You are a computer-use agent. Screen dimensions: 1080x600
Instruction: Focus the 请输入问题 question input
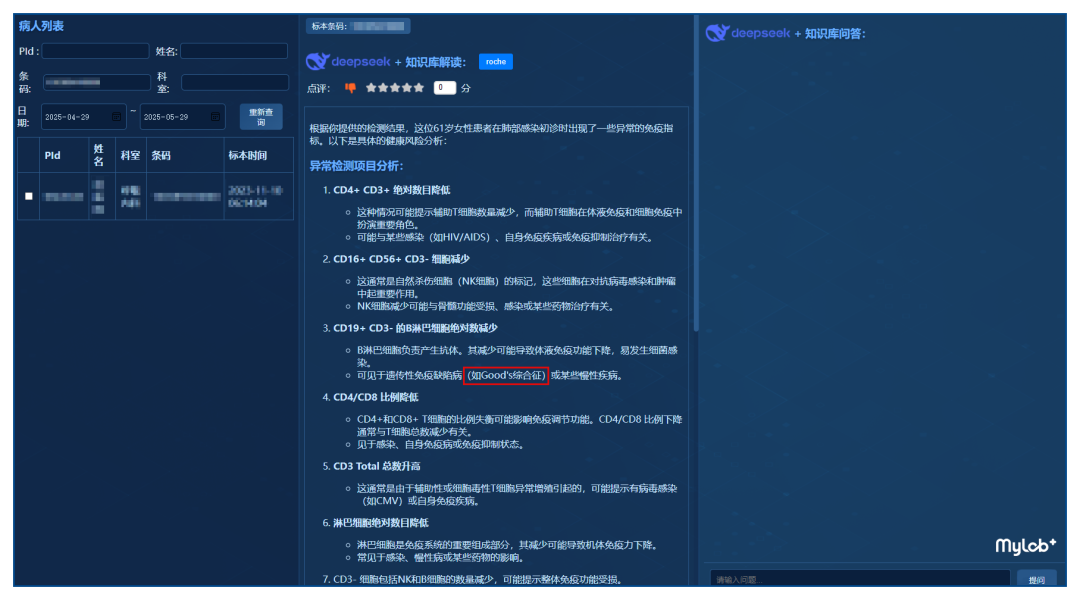coord(860,579)
